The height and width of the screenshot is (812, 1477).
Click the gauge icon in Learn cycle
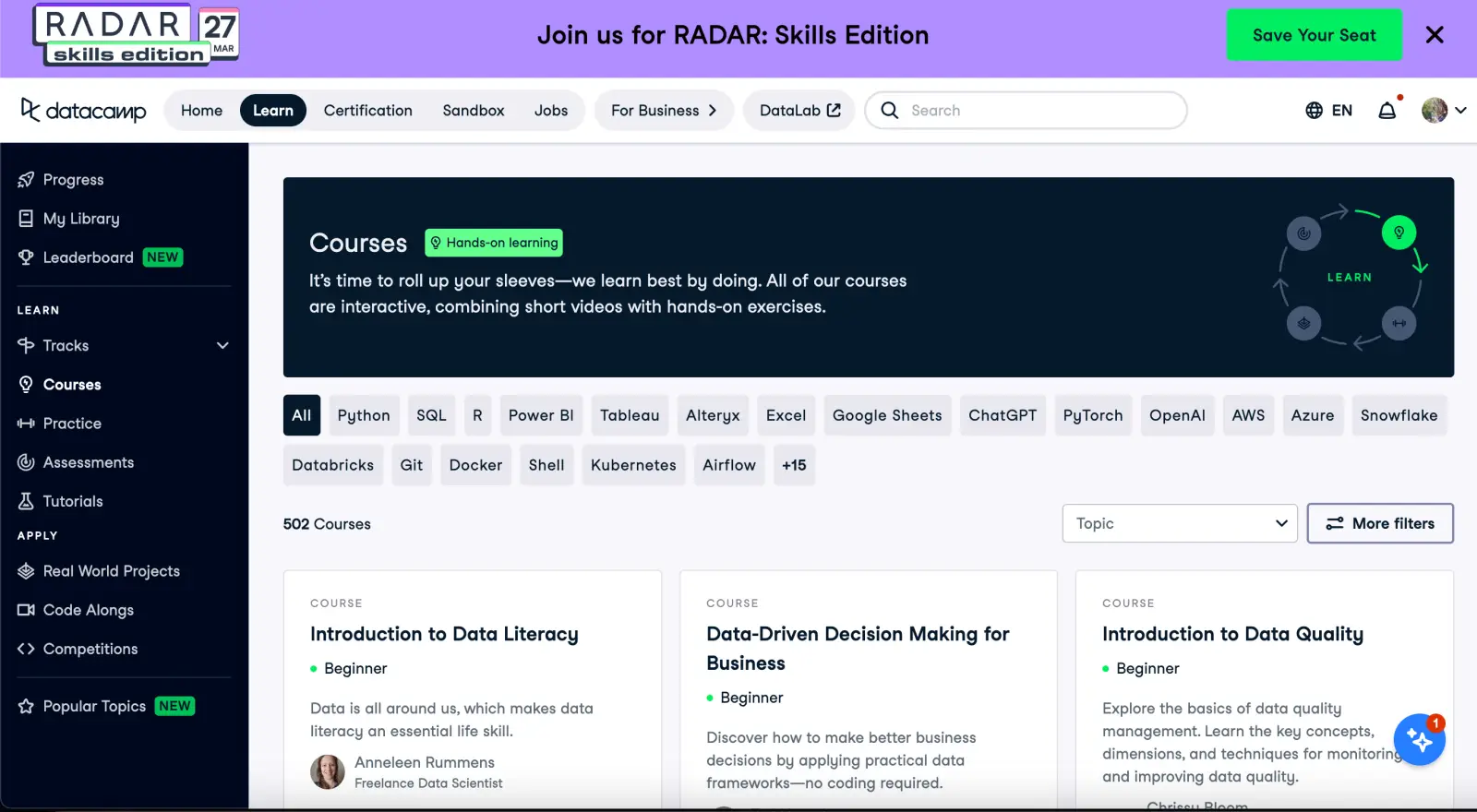[x=1304, y=233]
